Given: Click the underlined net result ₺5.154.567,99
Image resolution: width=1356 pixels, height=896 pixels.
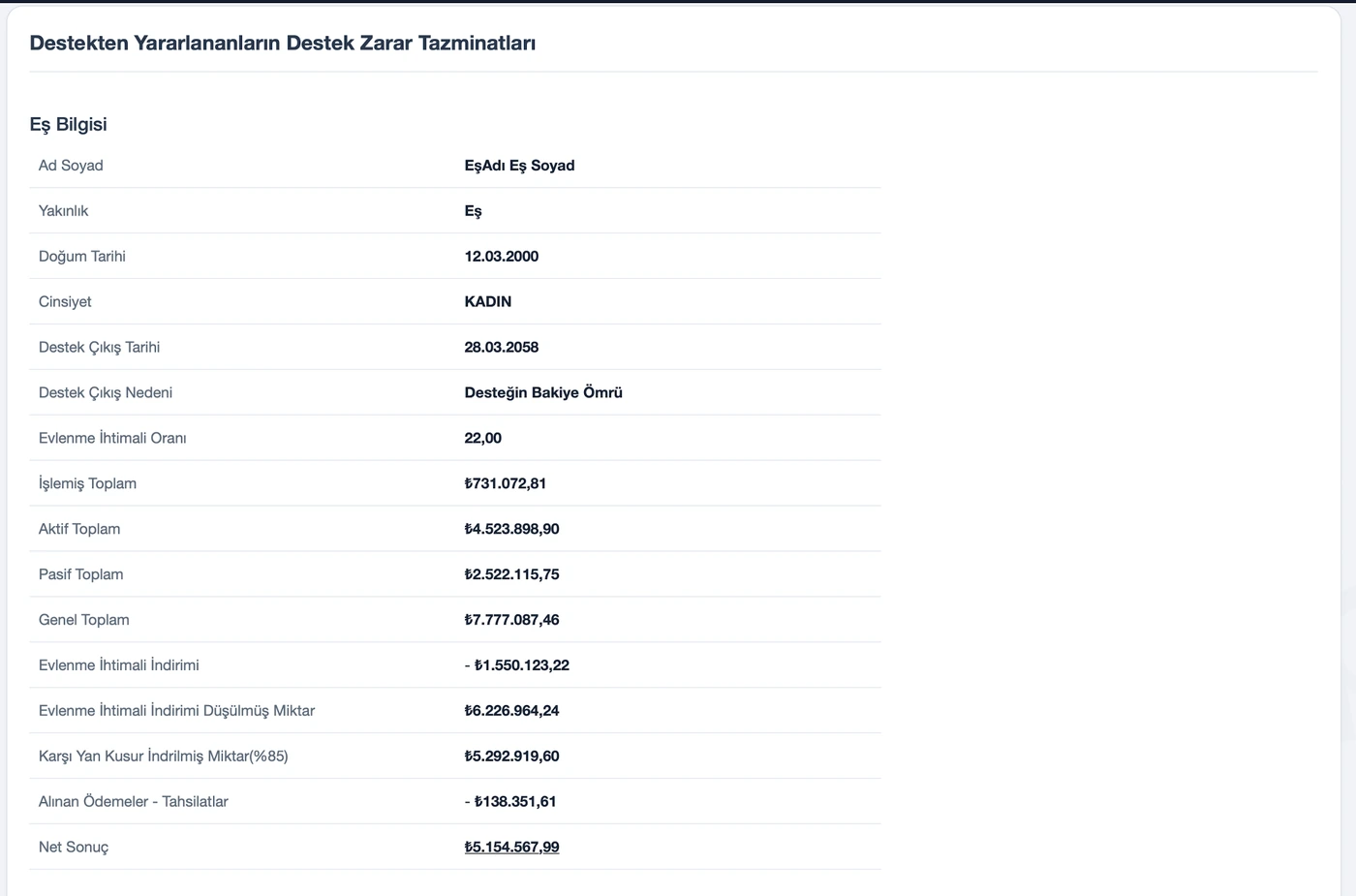Looking at the screenshot, I should click(512, 849).
